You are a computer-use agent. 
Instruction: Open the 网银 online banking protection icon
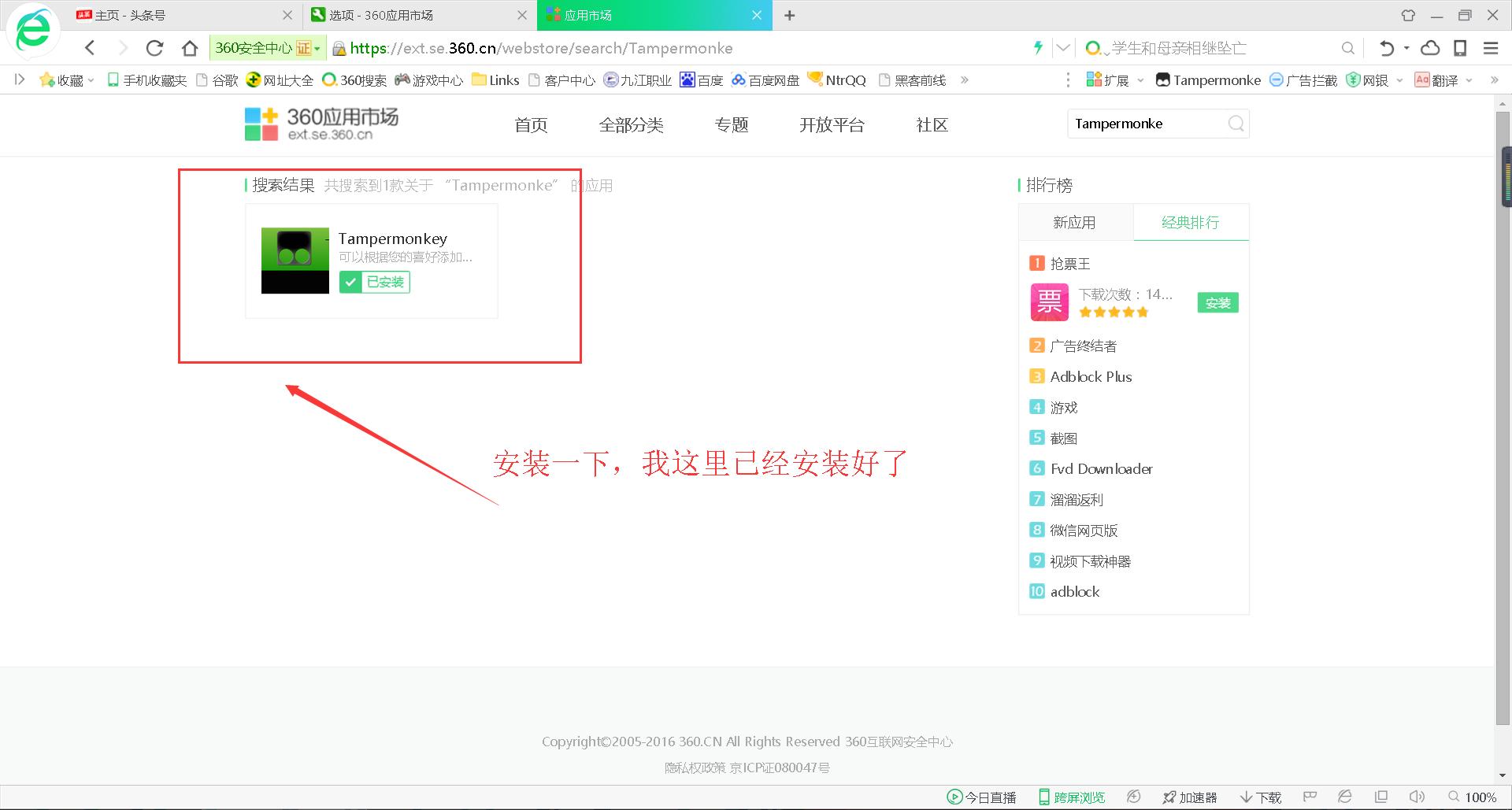1352,80
